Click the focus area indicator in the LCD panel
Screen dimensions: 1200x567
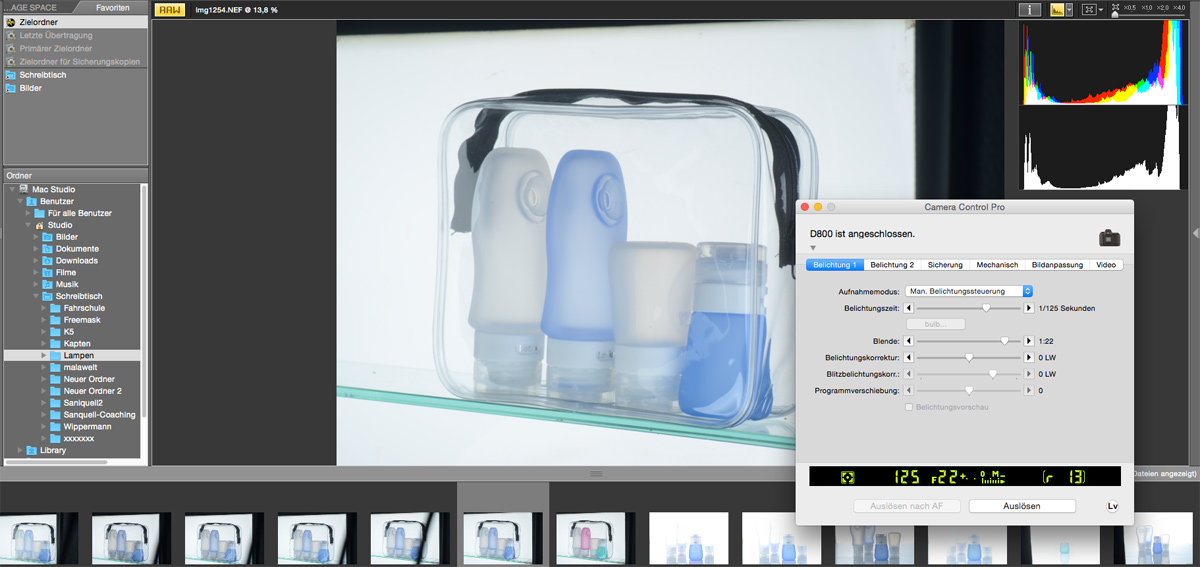tap(847, 477)
